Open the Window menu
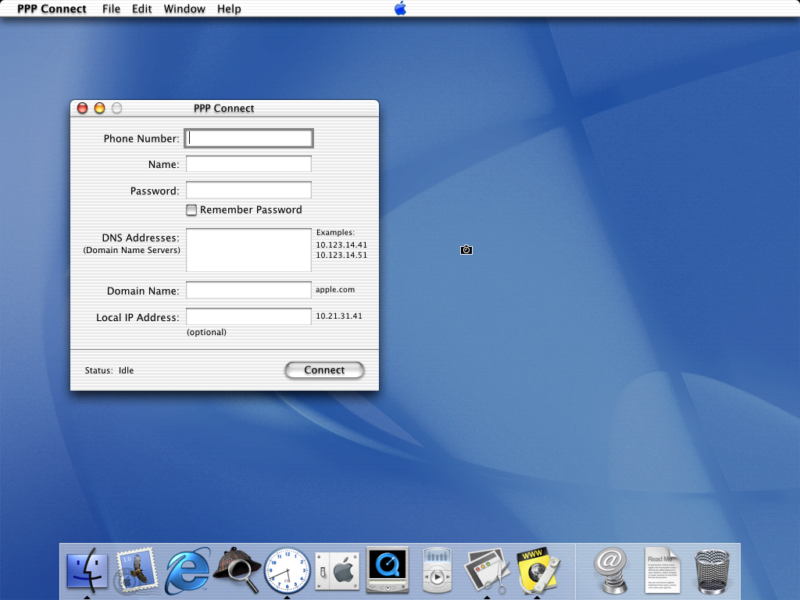Screen dimensions: 800x600 tap(184, 9)
